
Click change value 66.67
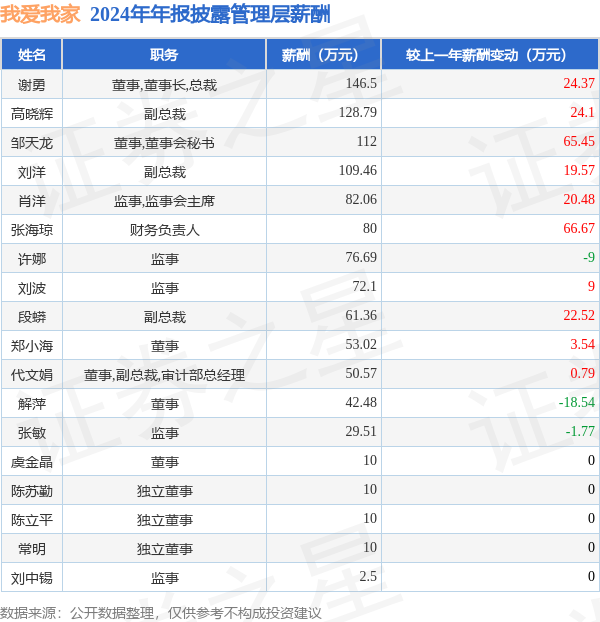(x=579, y=228)
